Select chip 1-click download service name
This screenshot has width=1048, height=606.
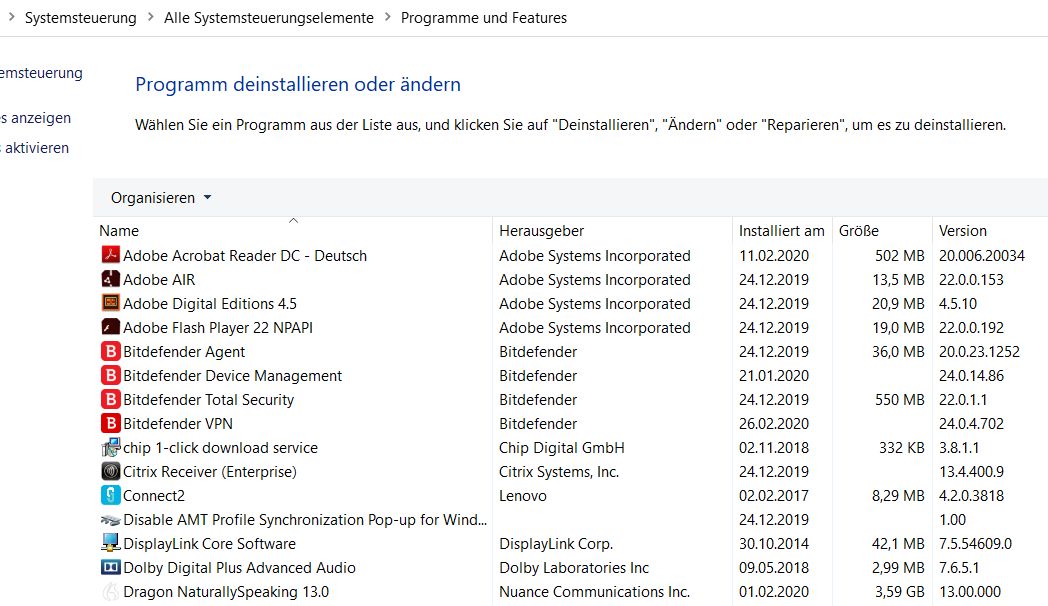(x=221, y=448)
